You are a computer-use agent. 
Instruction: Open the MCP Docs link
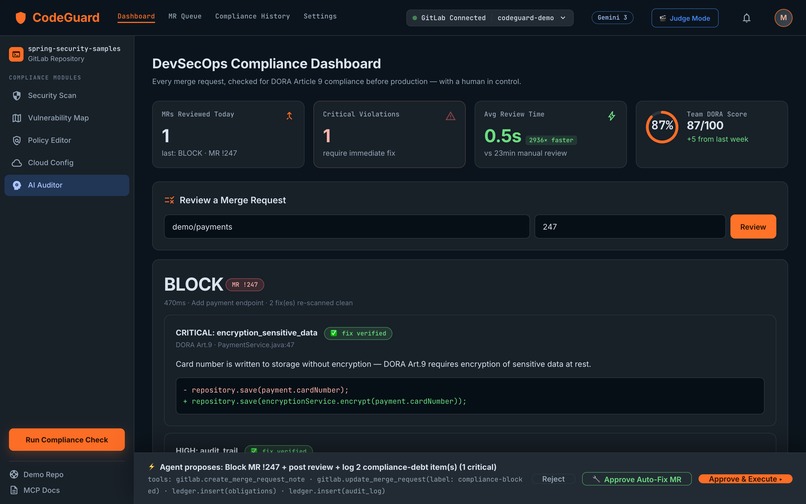pyautogui.click(x=34, y=490)
